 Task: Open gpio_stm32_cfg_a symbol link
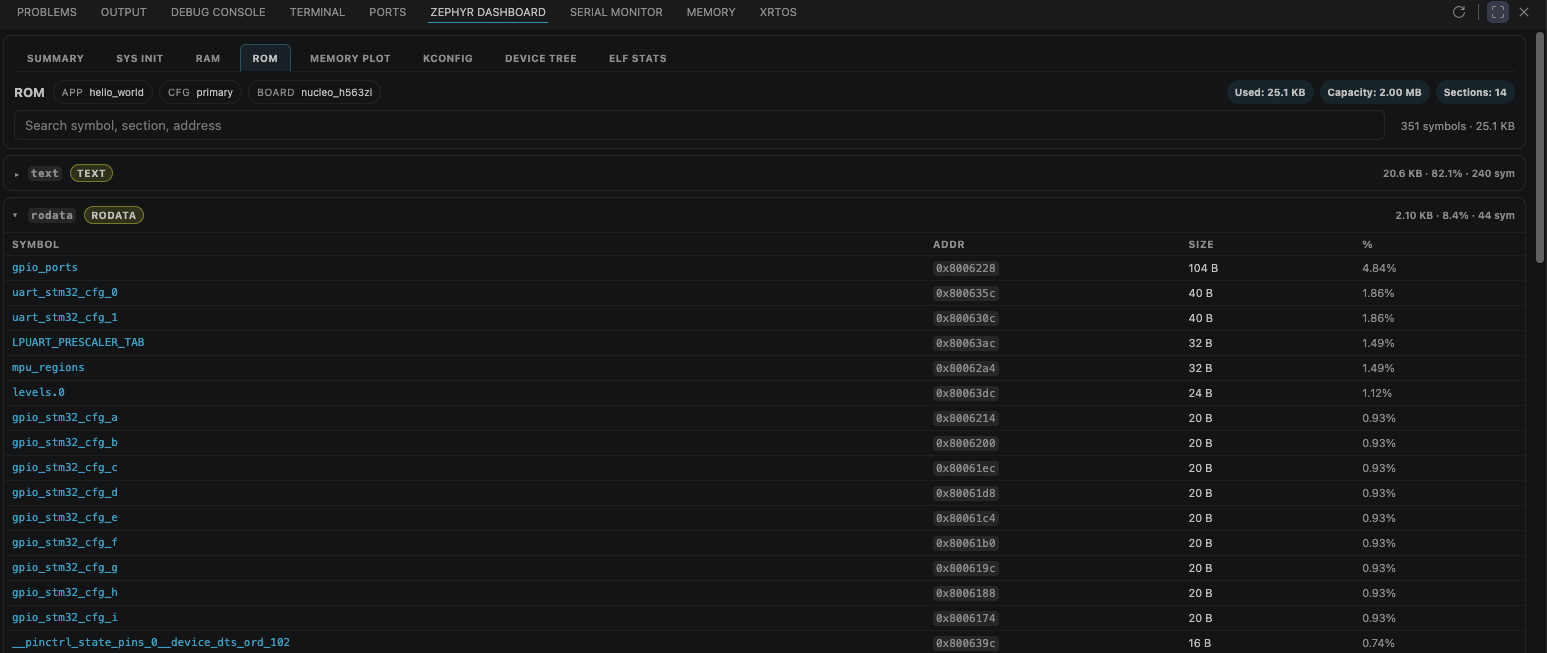coord(65,418)
